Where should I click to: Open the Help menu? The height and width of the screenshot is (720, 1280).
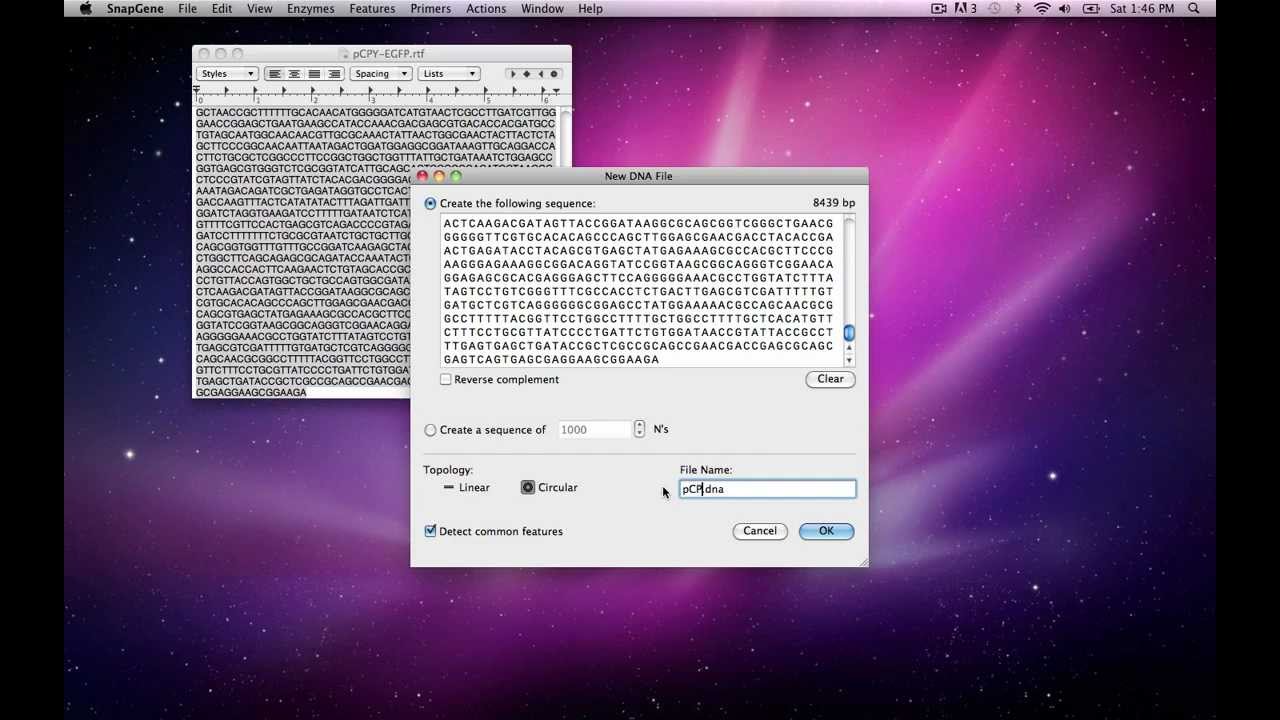(x=590, y=9)
